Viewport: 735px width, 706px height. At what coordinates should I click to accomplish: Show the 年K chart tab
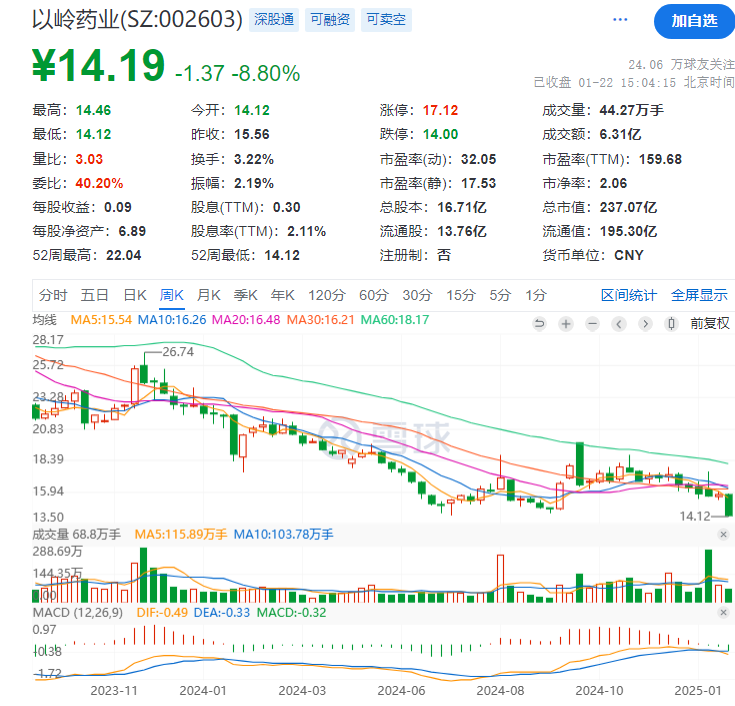tap(283, 295)
